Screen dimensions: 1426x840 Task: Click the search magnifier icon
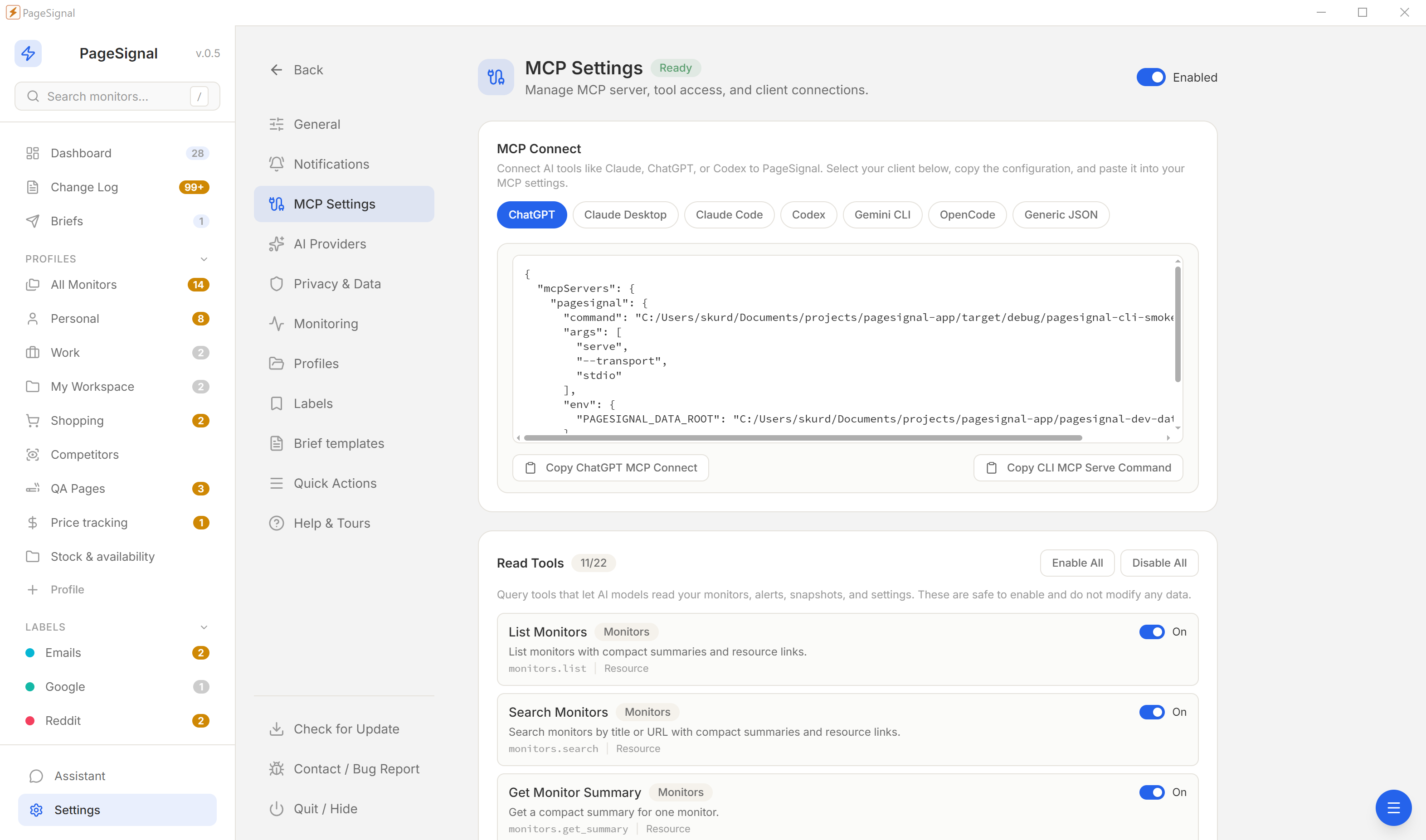[x=34, y=96]
